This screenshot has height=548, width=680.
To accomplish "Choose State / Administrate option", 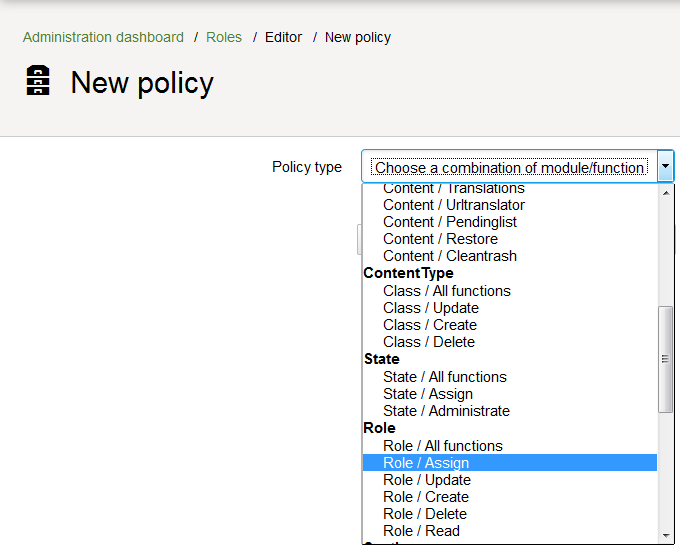I will pyautogui.click(x=510, y=411).
